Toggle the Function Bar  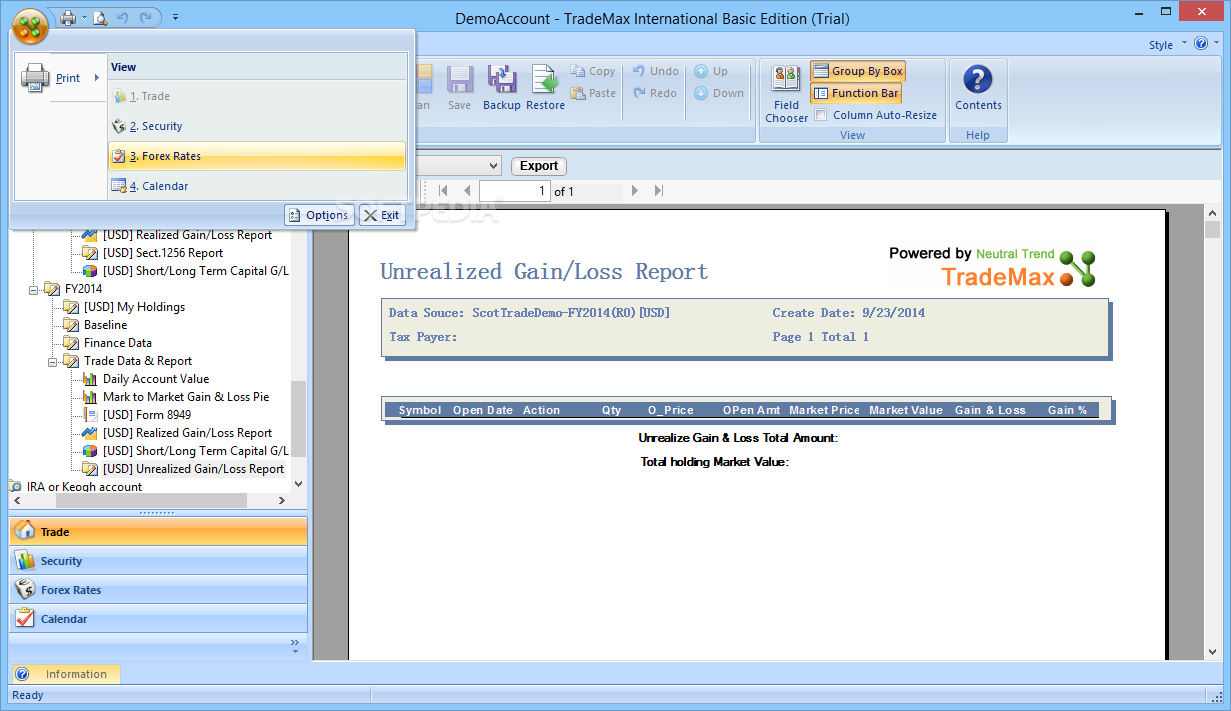[856, 93]
